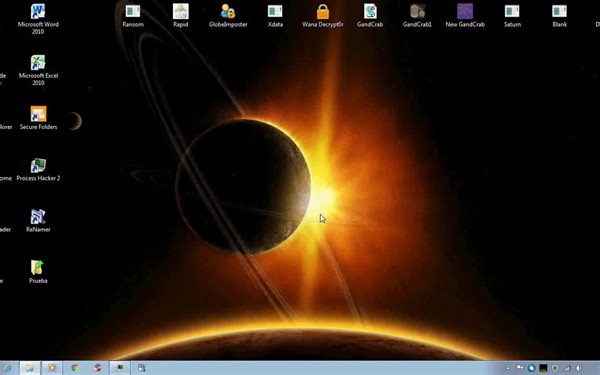This screenshot has height=375, width=600.
Task: Open the red swirl taskbar app
Action: (x=97, y=368)
